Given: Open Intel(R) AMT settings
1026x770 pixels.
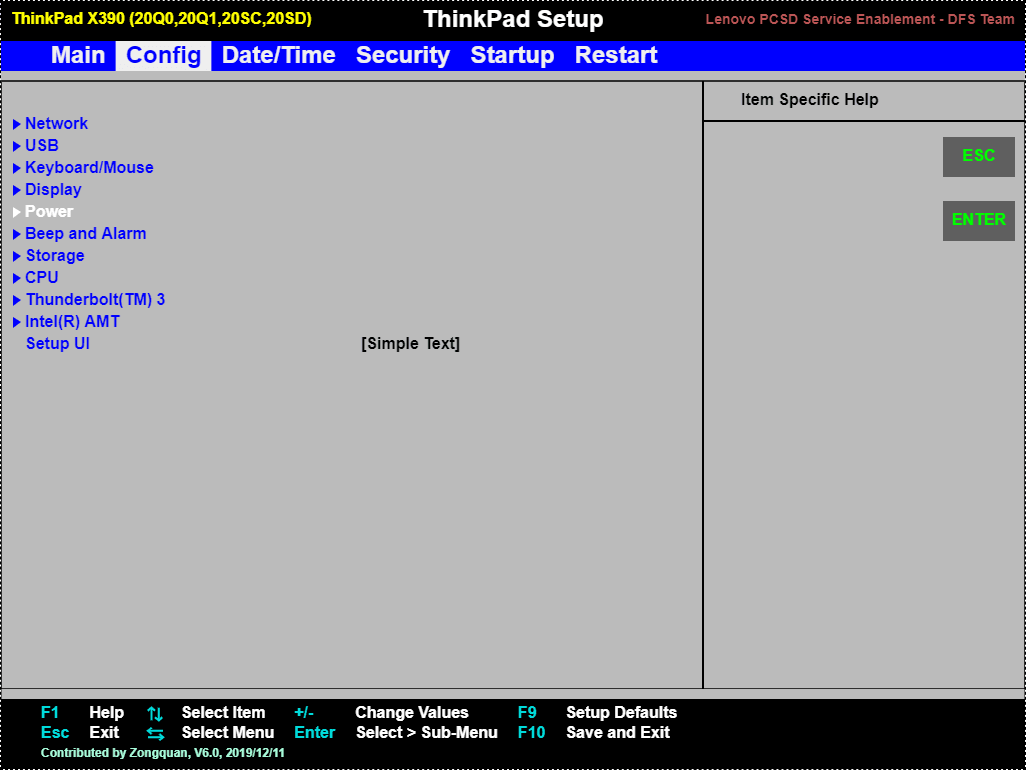Looking at the screenshot, I should (x=72, y=322).
